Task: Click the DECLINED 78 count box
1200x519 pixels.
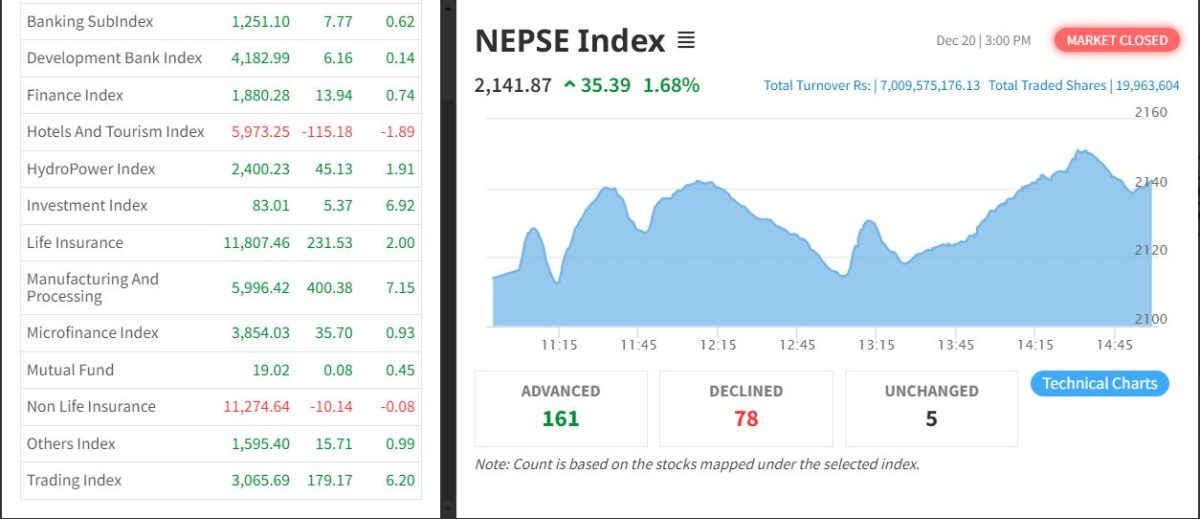Action: [746, 408]
